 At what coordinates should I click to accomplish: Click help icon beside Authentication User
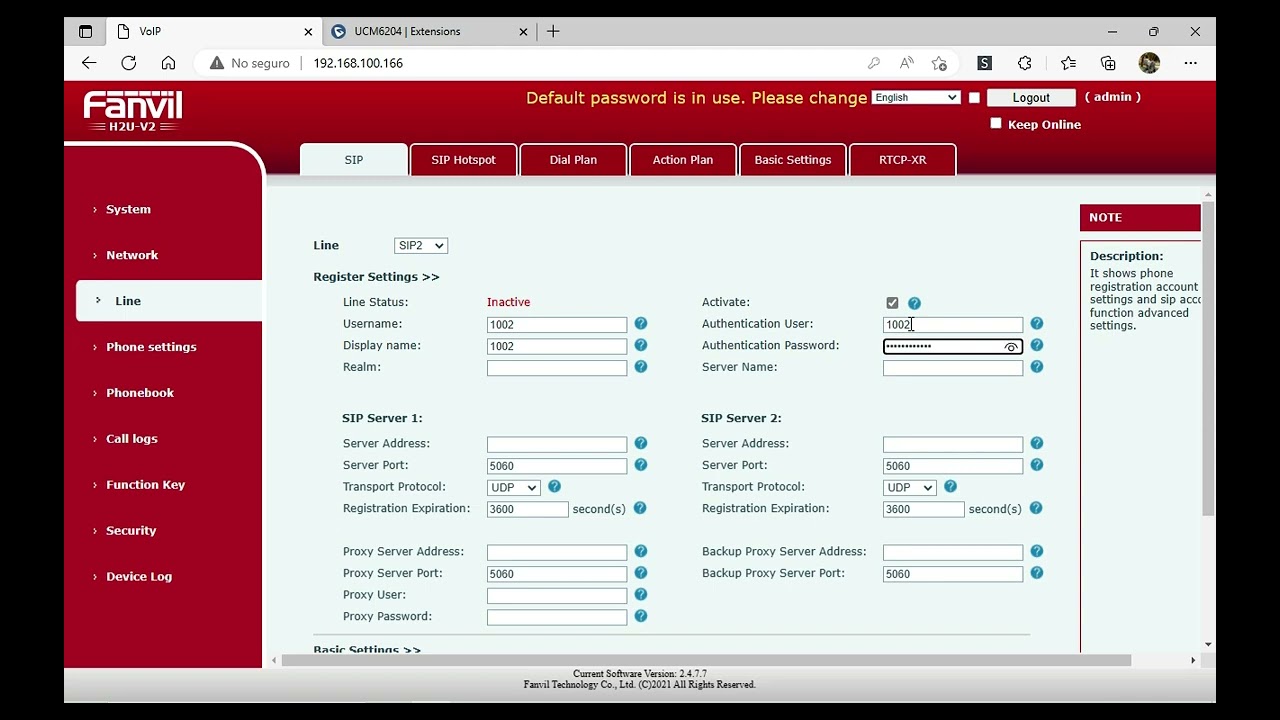[1037, 324]
